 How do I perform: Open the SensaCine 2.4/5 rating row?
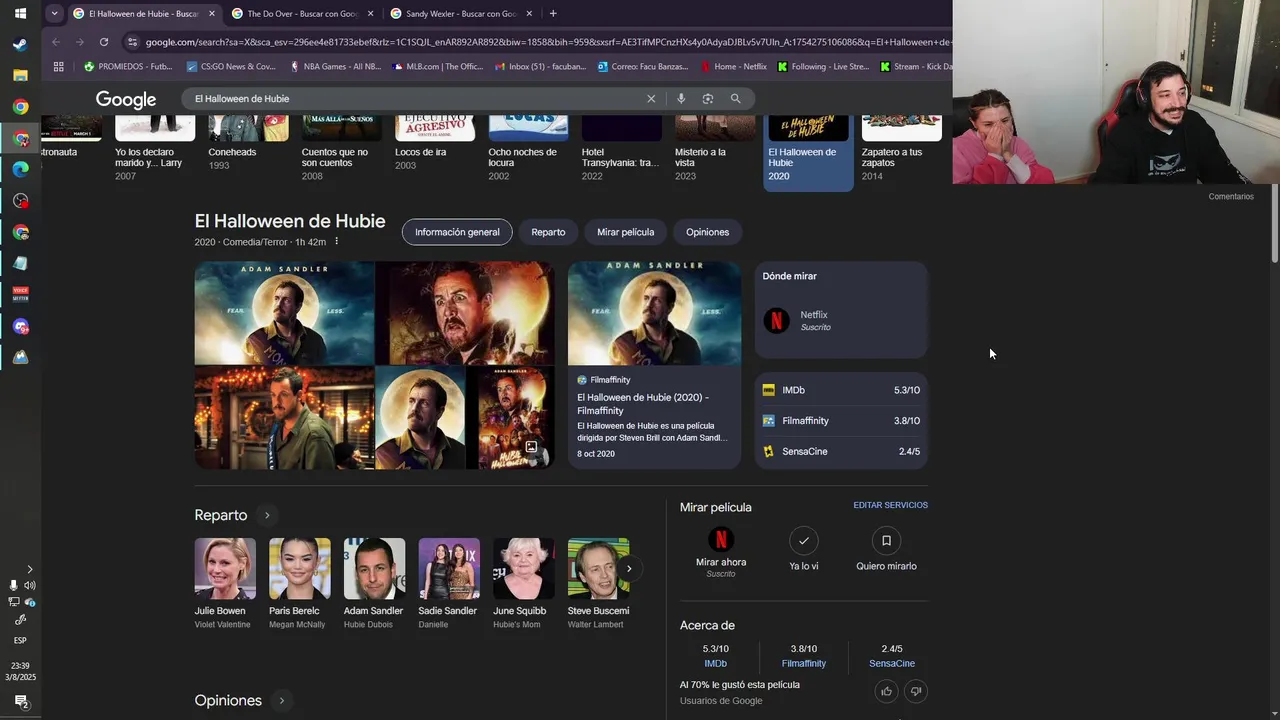(x=841, y=451)
